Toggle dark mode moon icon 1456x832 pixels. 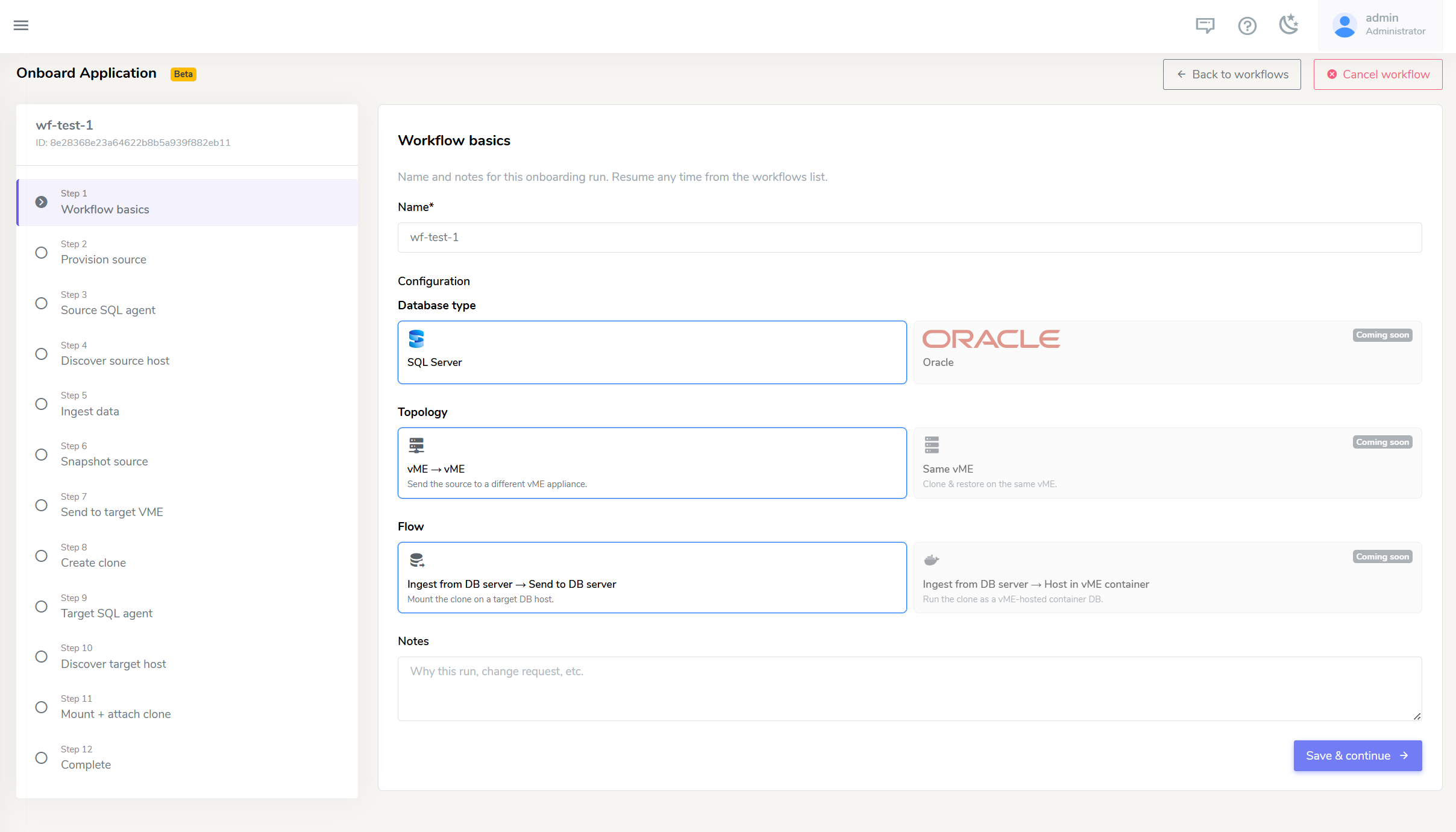(x=1288, y=25)
